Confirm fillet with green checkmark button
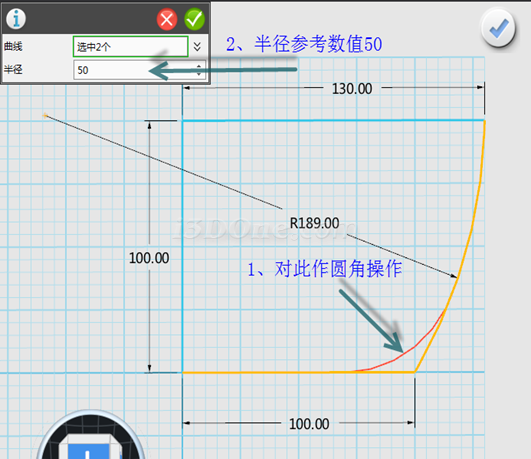The width and height of the screenshot is (531, 459). tap(194, 19)
